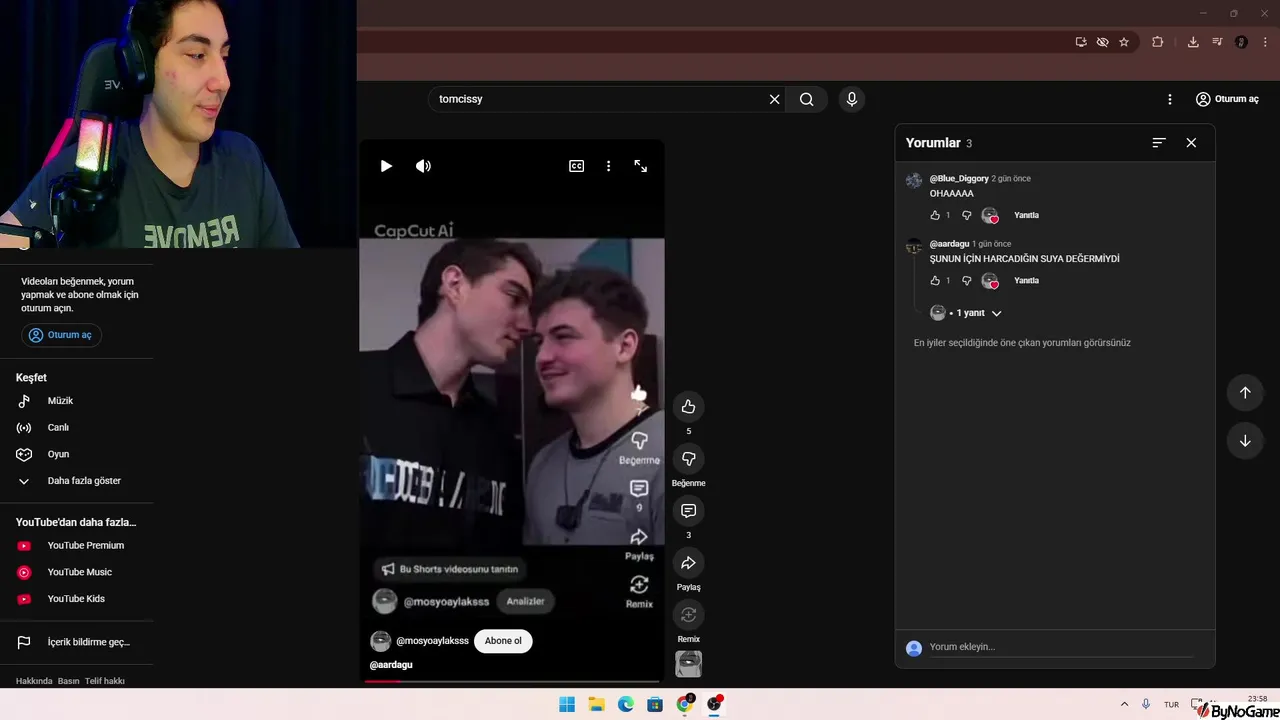Click the crossed-eye icon in address bar

coord(1102,42)
